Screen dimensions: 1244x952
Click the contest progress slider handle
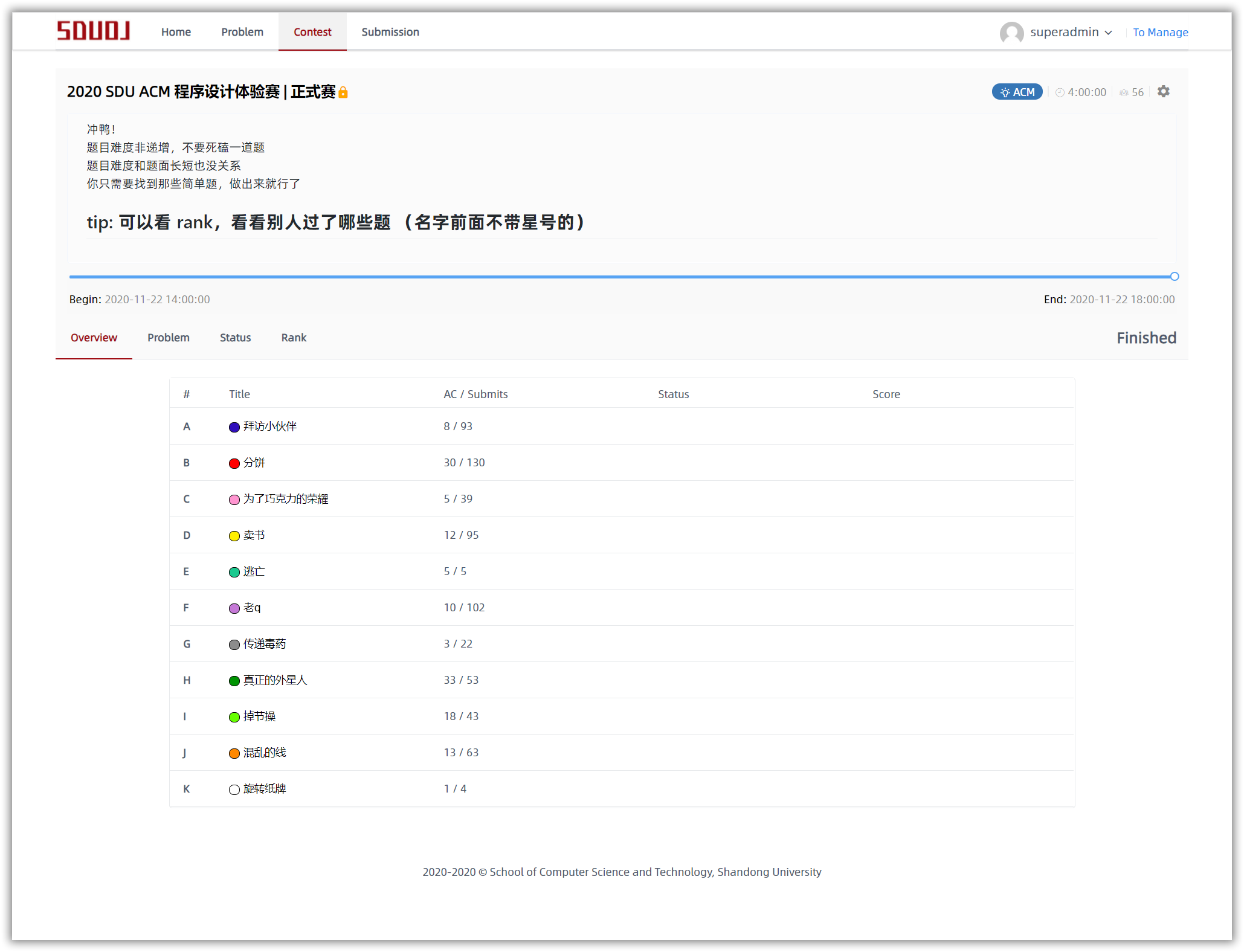pyautogui.click(x=1174, y=277)
